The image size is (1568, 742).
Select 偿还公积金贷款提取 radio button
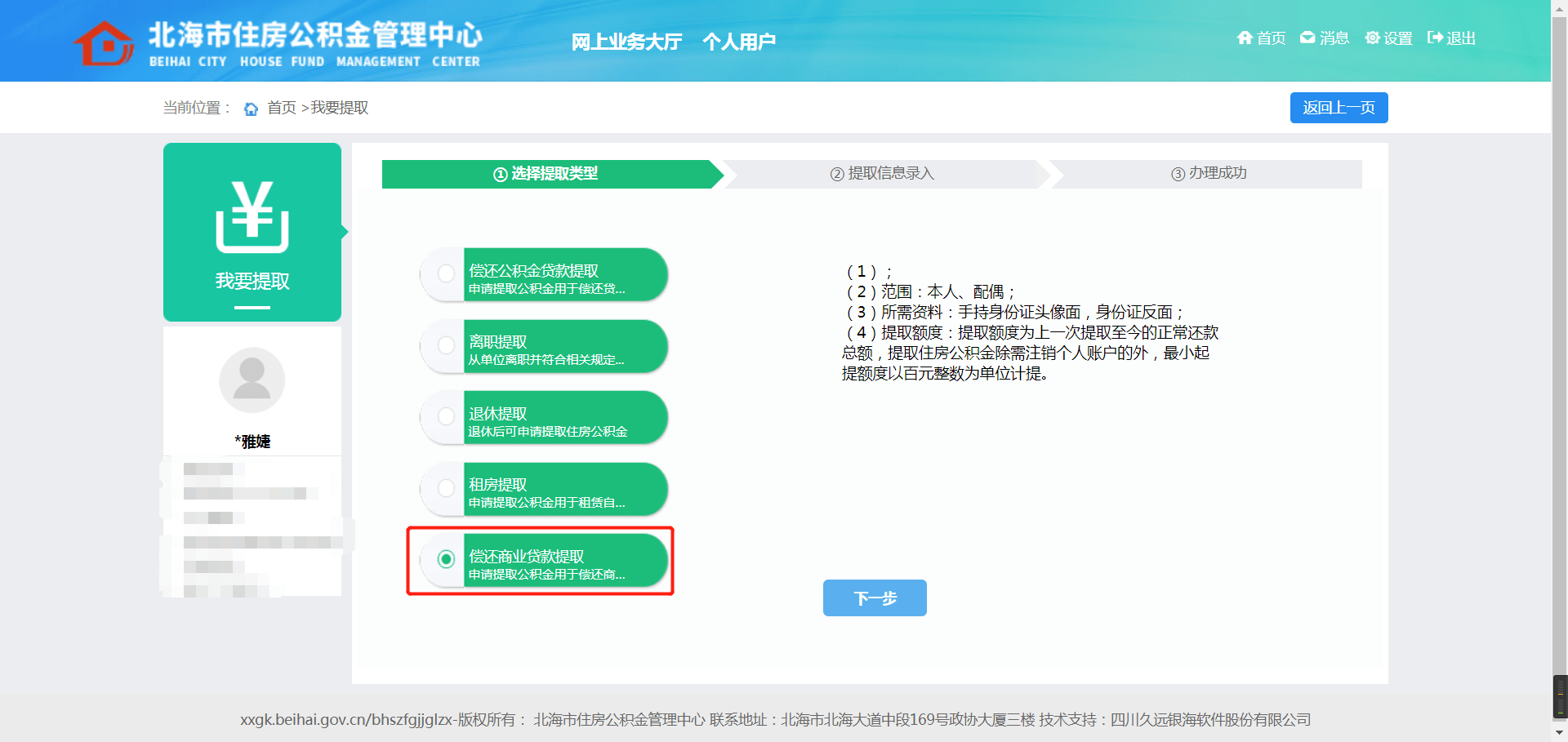pyautogui.click(x=446, y=273)
